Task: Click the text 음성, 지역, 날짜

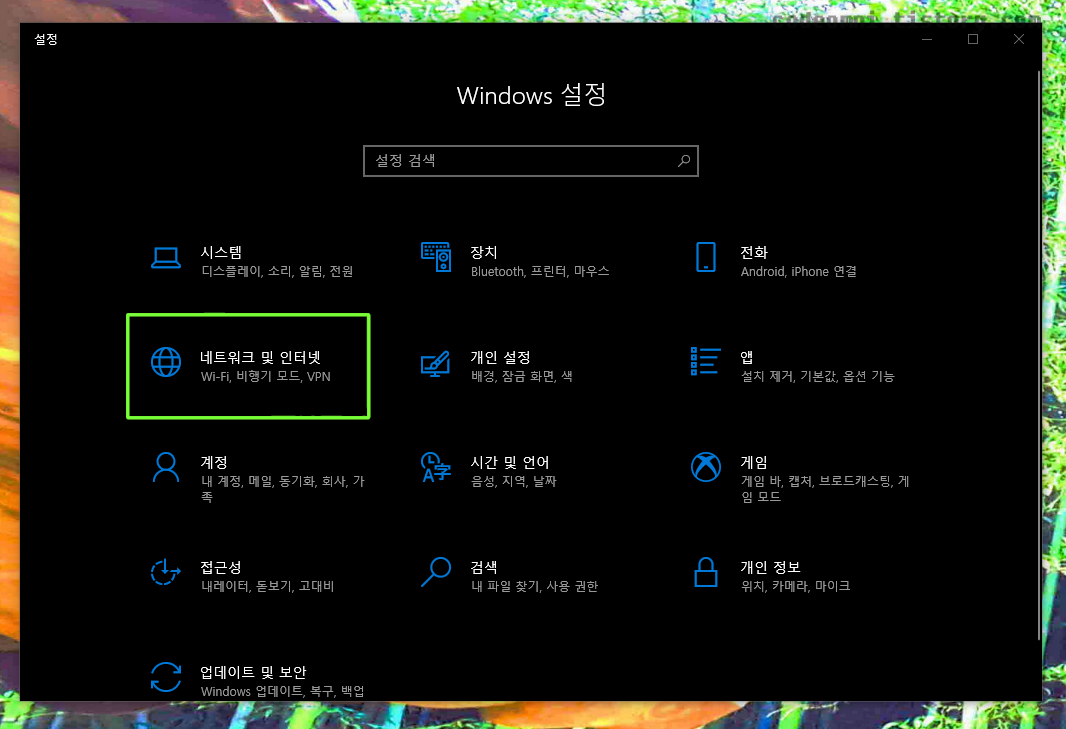Action: pyautogui.click(x=514, y=481)
